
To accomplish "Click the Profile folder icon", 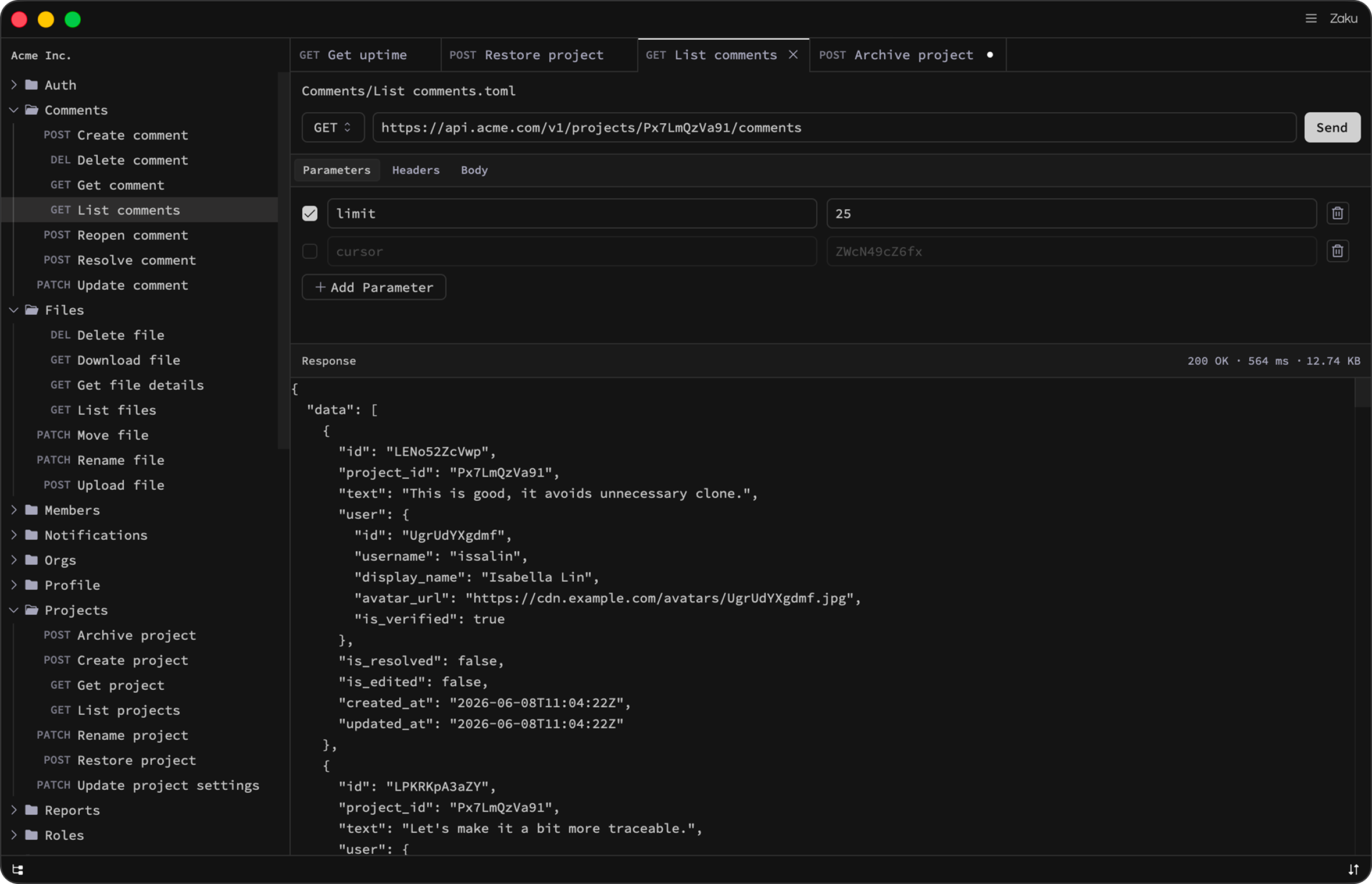I will tap(32, 585).
